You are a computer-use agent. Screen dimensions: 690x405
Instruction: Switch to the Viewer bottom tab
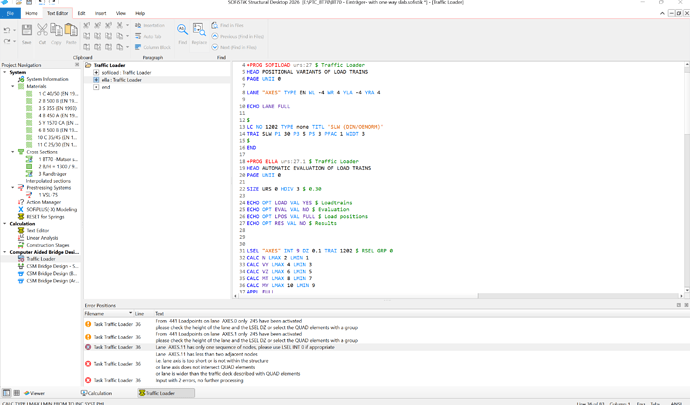[34, 393]
